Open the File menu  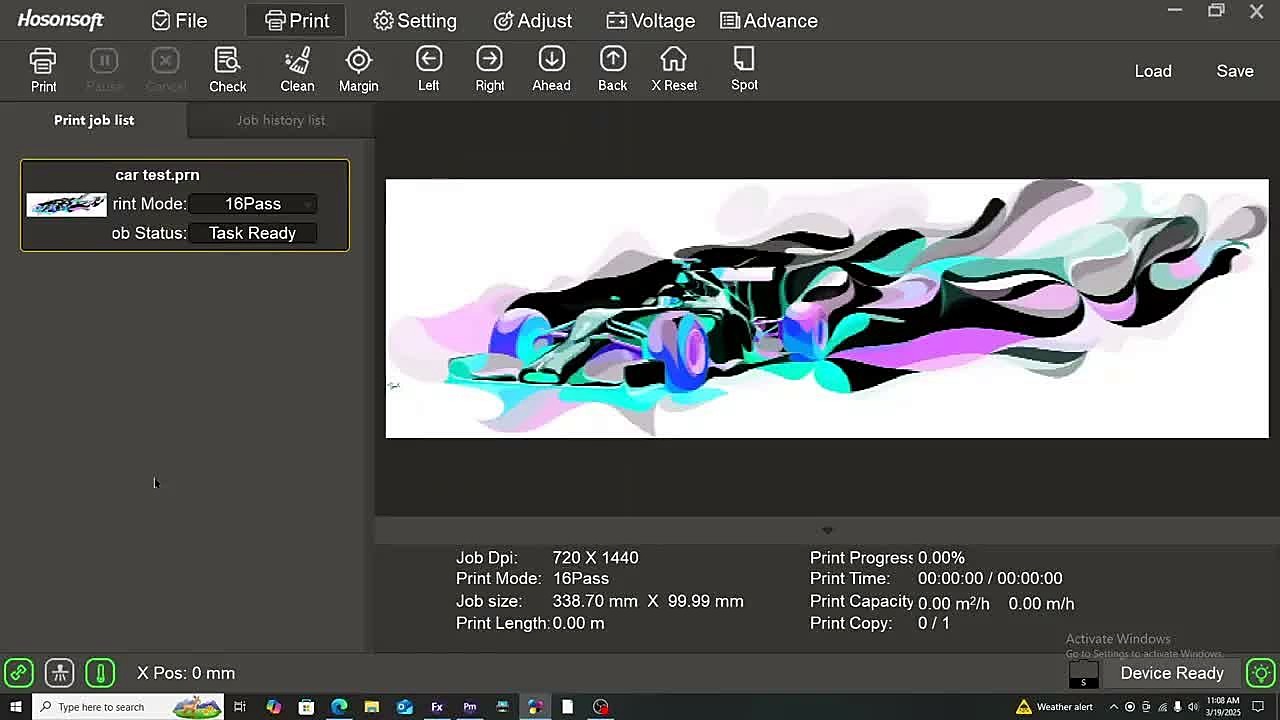point(180,21)
